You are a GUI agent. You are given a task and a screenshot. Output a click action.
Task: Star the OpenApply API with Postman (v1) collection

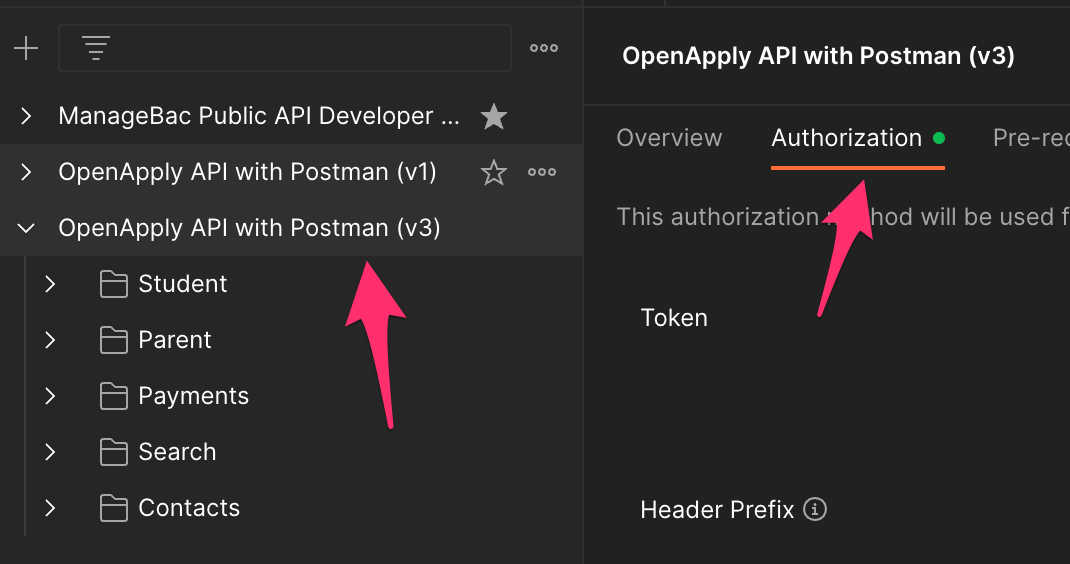(x=493, y=172)
